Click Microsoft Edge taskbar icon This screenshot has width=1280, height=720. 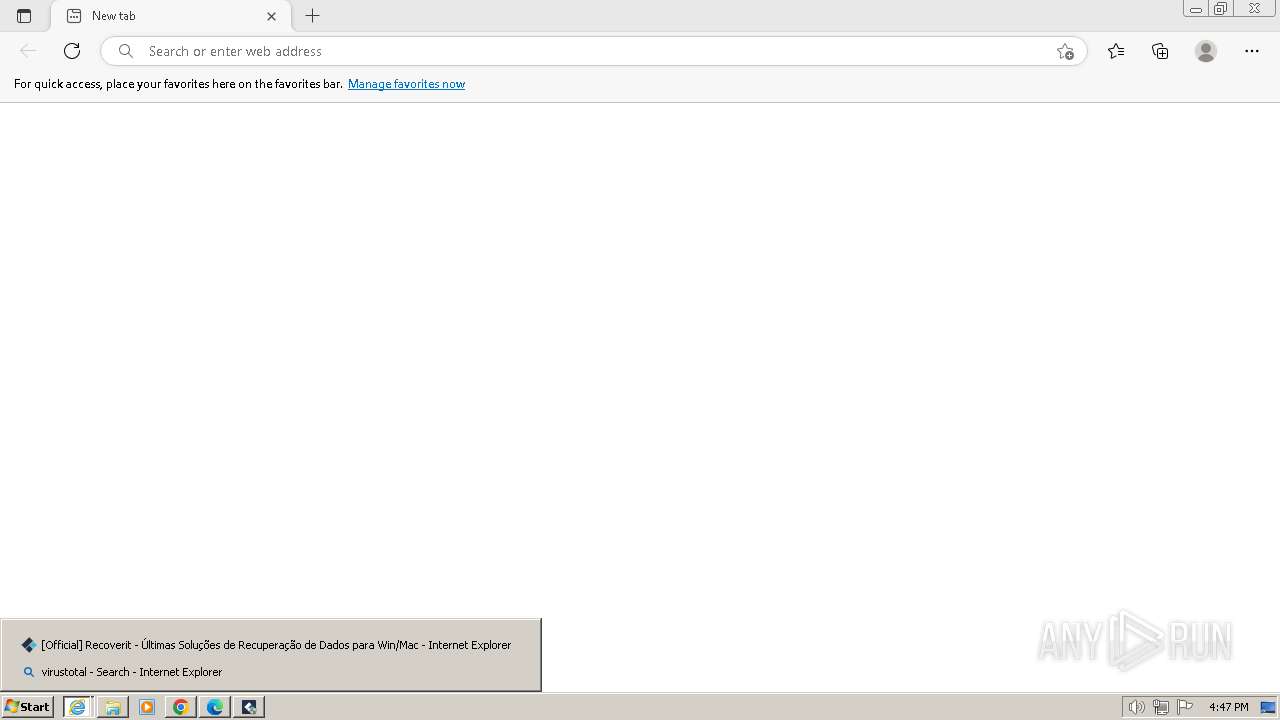pyautogui.click(x=215, y=707)
